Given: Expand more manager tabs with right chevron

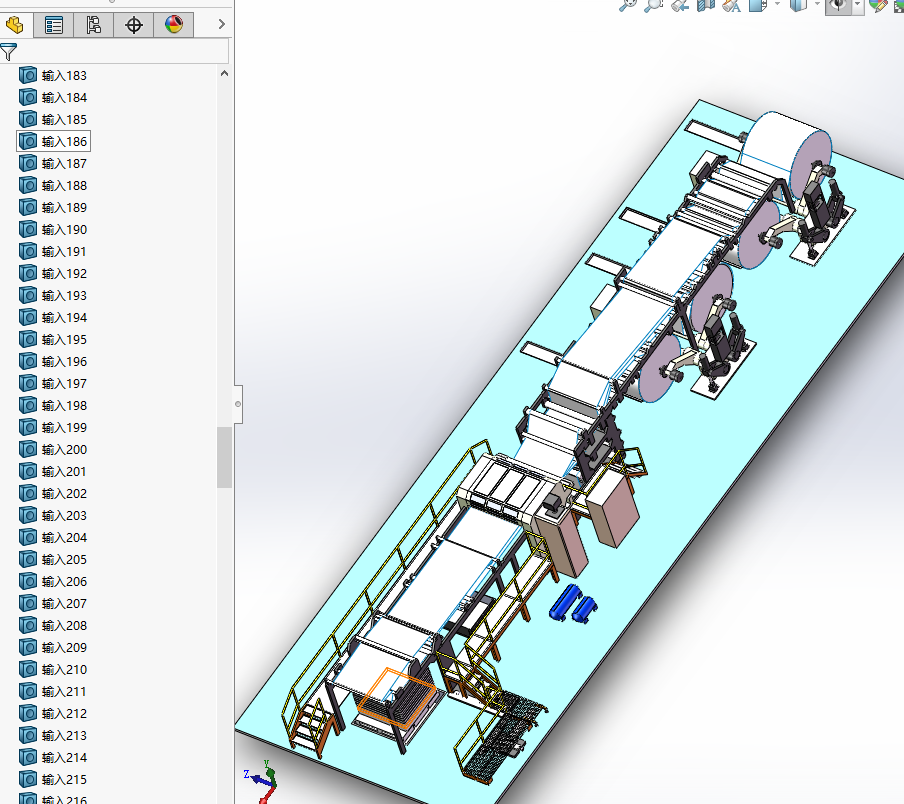Looking at the screenshot, I should point(222,25).
